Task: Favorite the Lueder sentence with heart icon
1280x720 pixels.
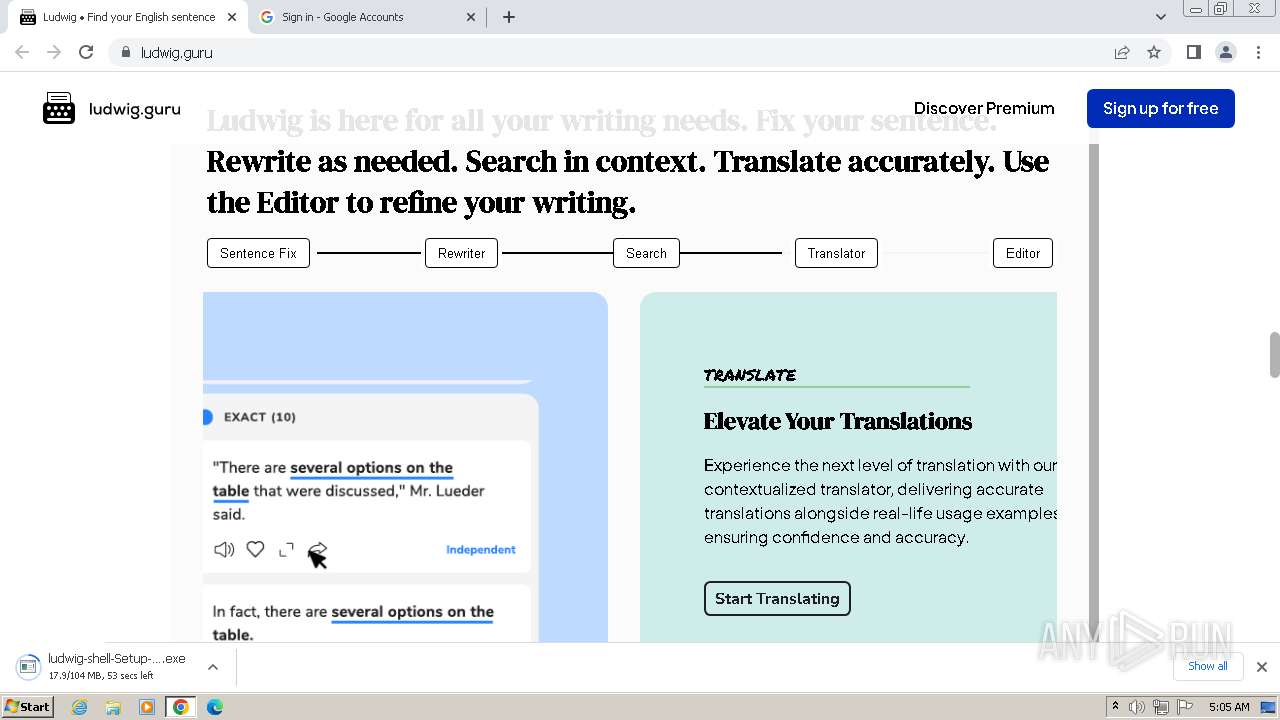Action: (x=255, y=549)
